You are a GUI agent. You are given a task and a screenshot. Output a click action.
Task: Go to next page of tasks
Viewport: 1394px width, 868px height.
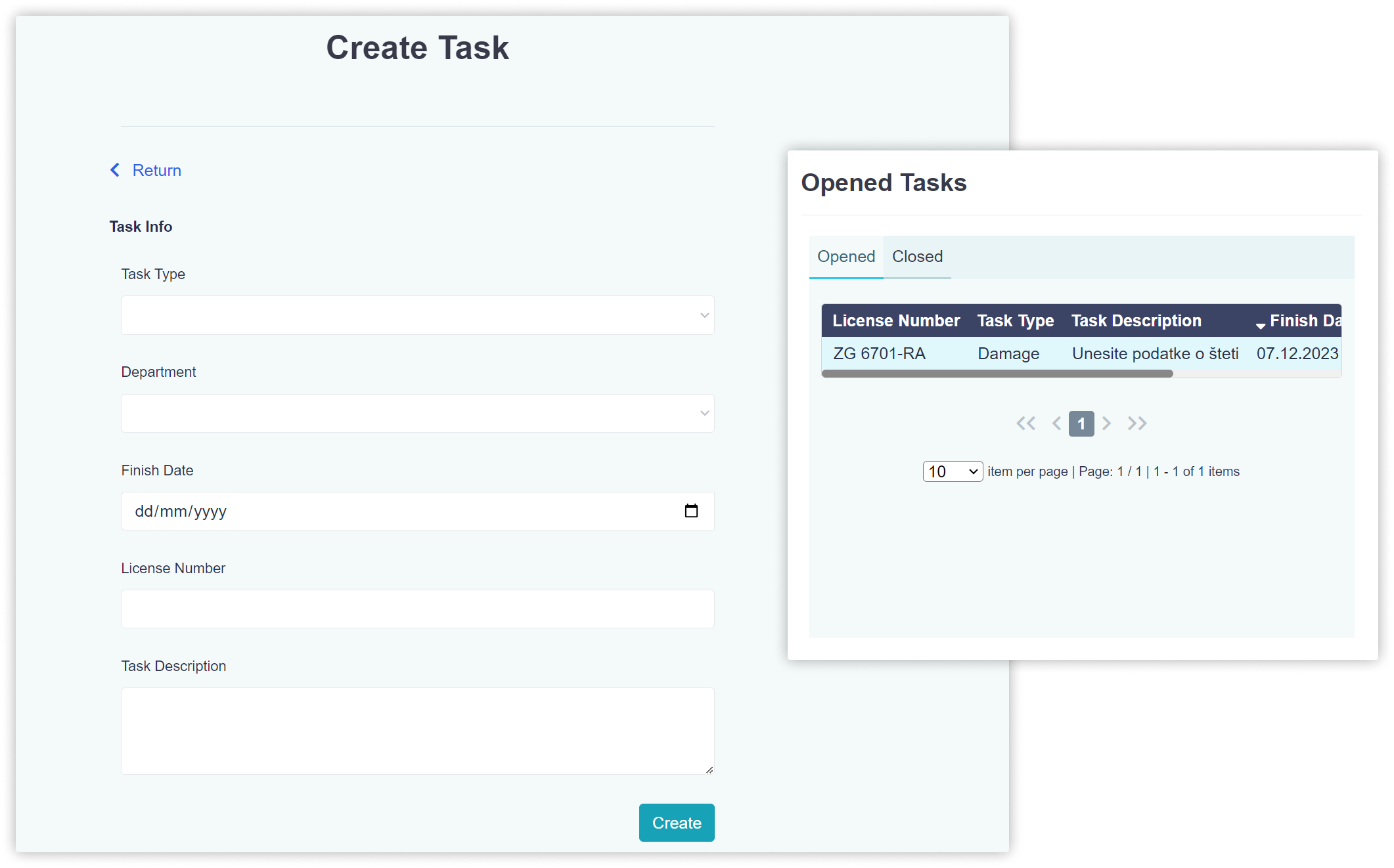coord(1107,423)
